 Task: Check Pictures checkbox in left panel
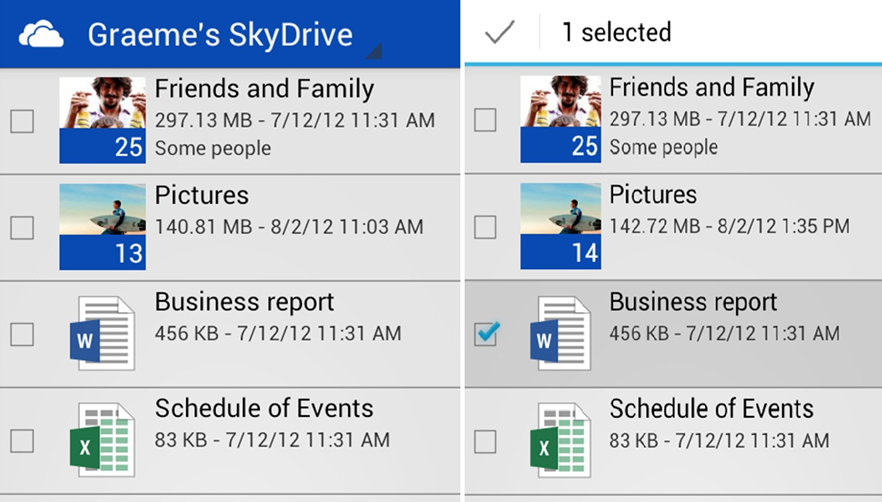[22, 227]
